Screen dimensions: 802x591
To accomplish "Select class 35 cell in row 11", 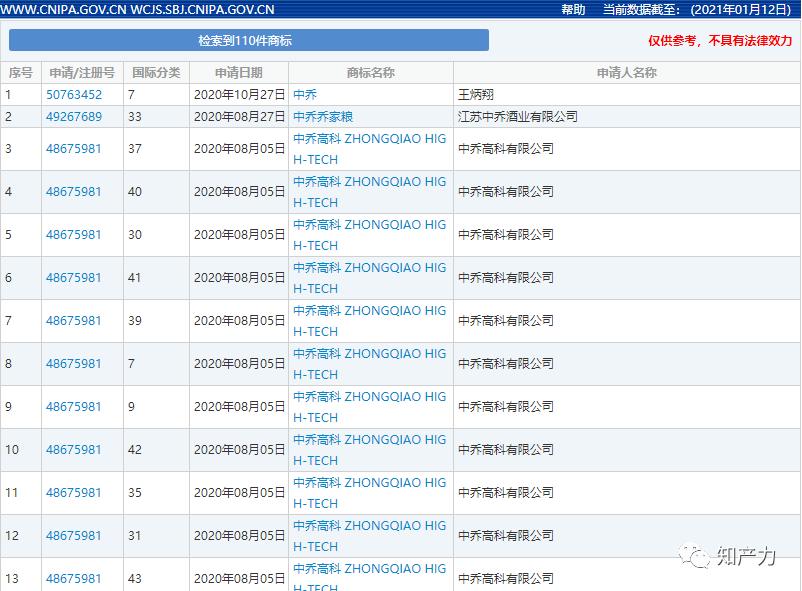I will [156, 493].
